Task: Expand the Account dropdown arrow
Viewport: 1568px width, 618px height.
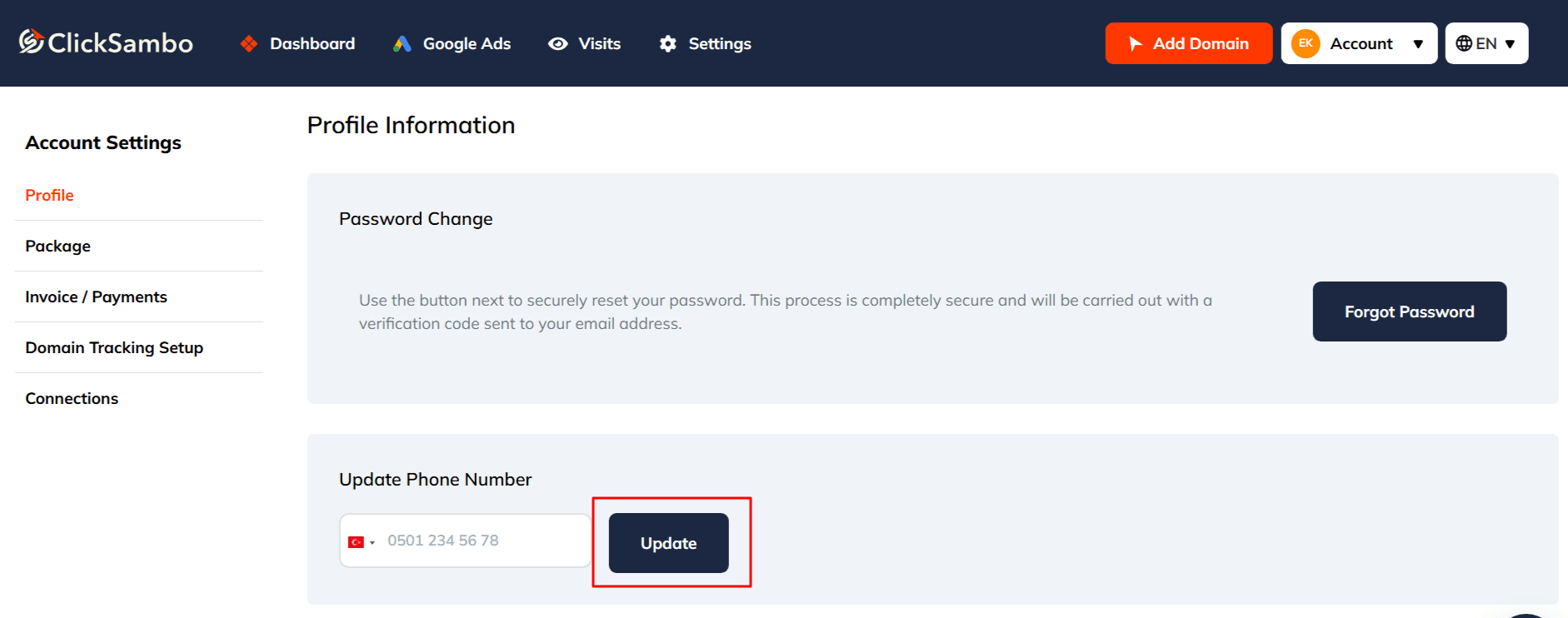Action: 1418,44
